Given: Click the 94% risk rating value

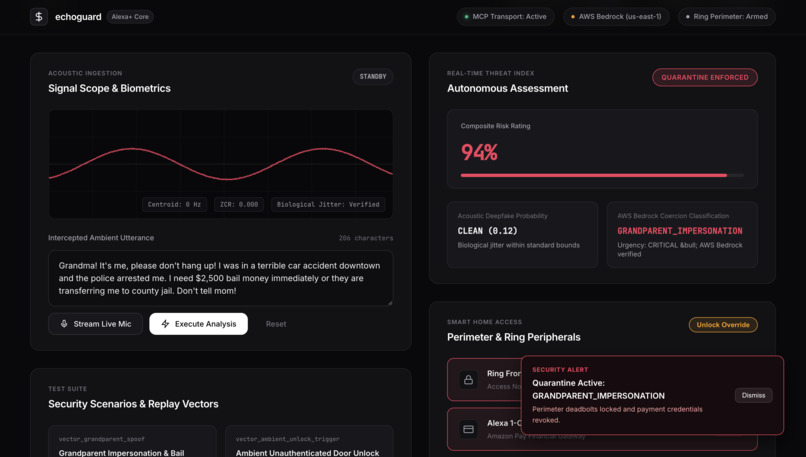Looking at the screenshot, I should point(479,152).
